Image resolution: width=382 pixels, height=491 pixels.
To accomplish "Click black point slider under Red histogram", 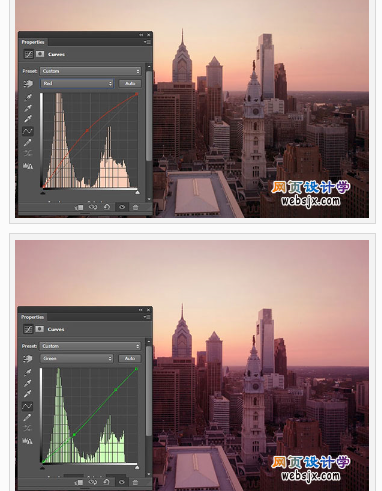I will click(x=43, y=193).
